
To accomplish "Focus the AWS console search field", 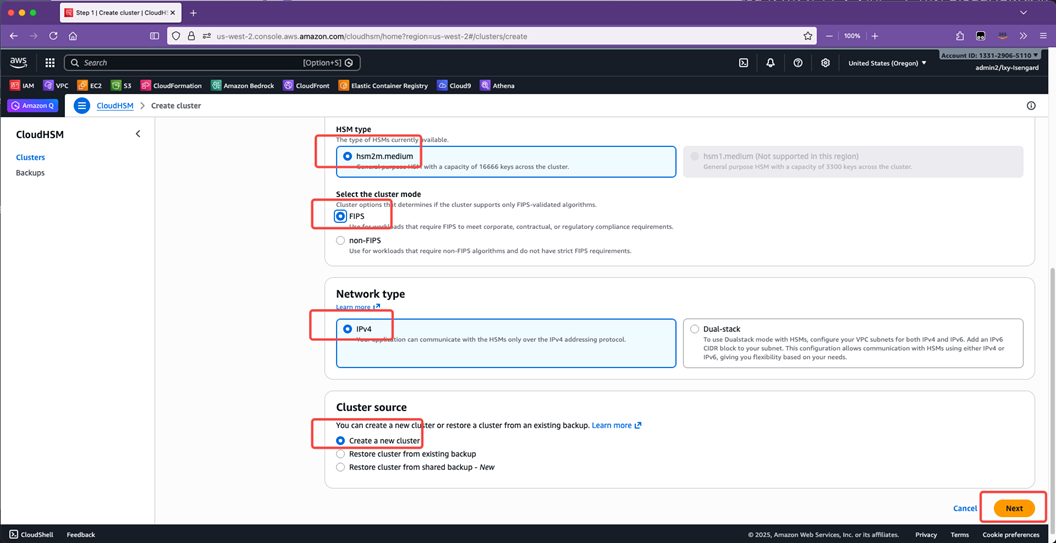I will click(210, 63).
